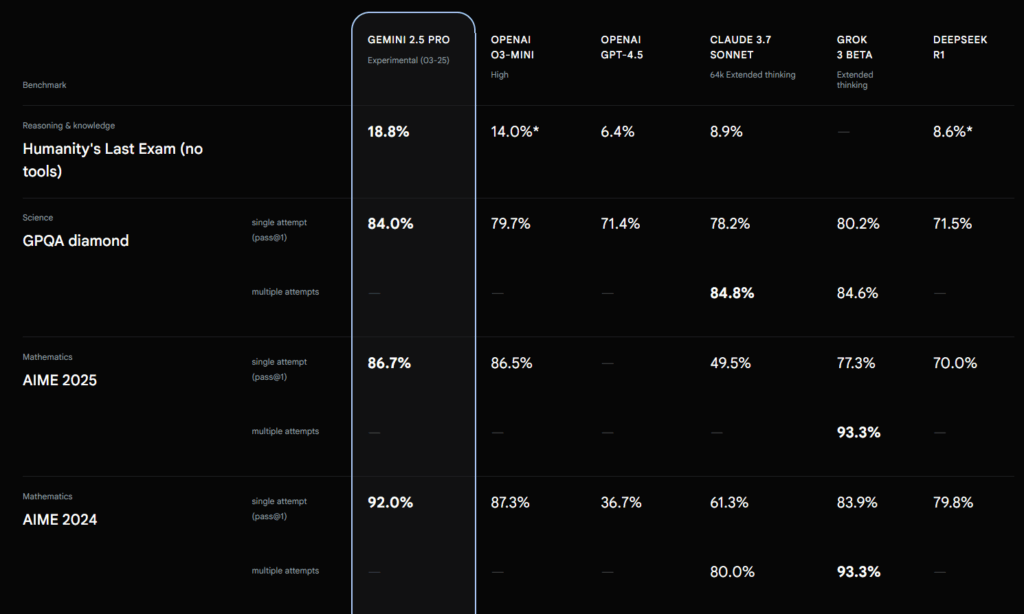Click the 86.7% AIME 2025 score

(389, 363)
